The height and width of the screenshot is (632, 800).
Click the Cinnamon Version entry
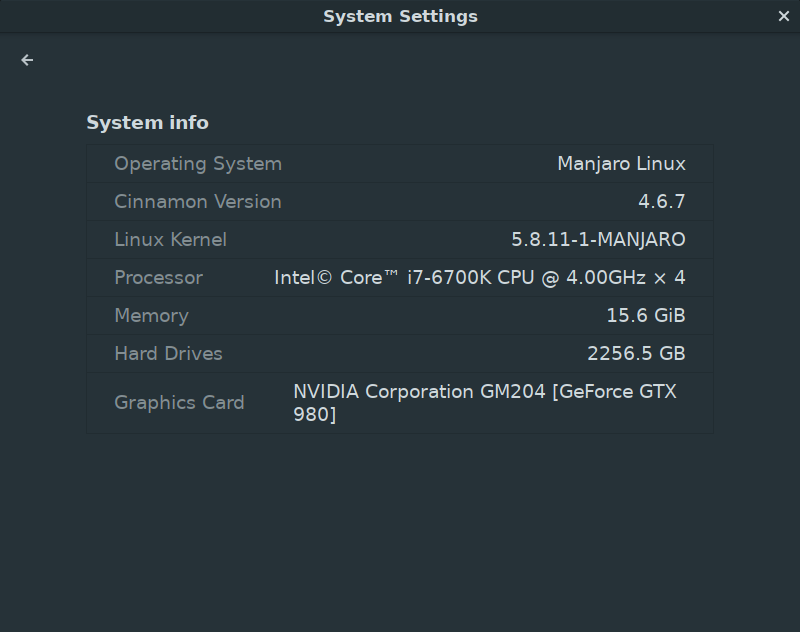click(400, 201)
